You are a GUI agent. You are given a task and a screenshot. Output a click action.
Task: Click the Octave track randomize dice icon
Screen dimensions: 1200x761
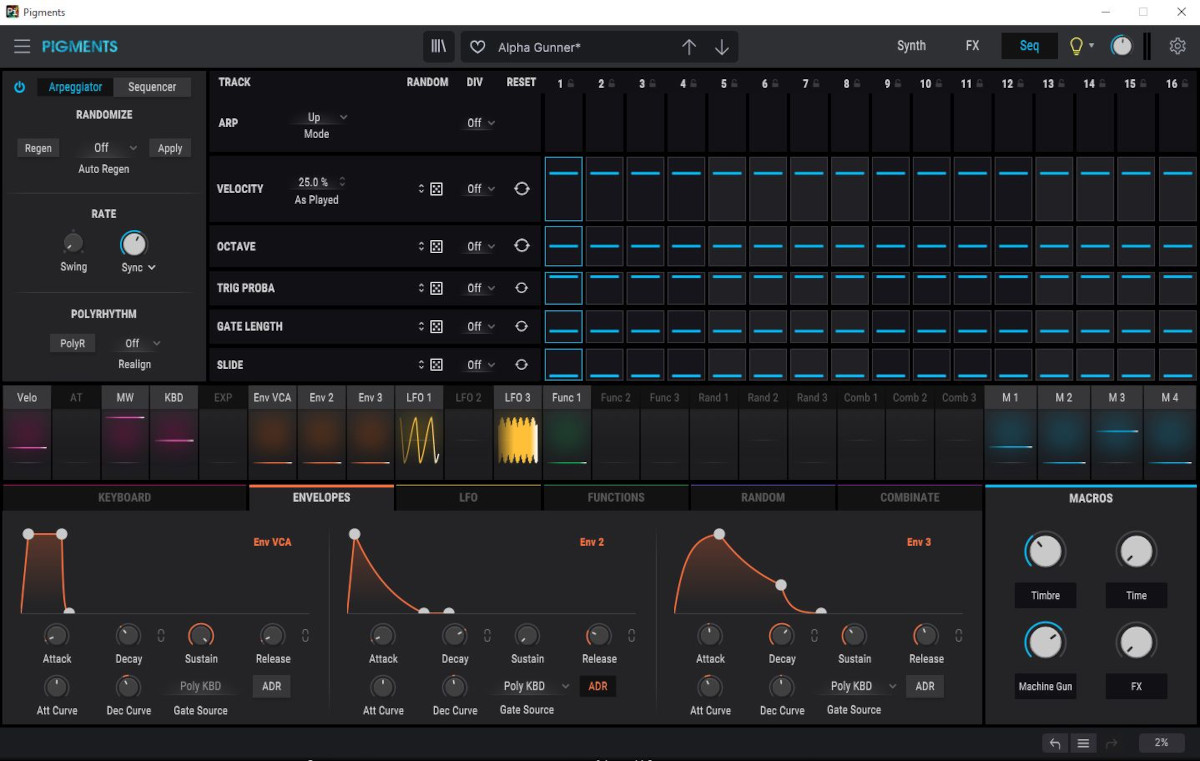coord(437,246)
